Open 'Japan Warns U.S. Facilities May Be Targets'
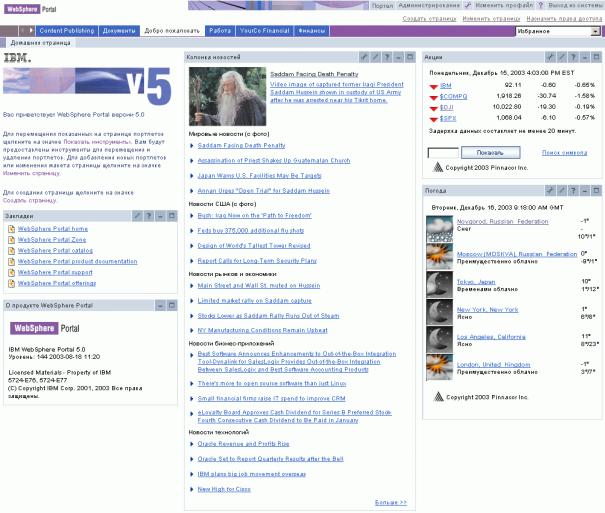Image resolution: width=605 pixels, height=513 pixels. pyautogui.click(x=259, y=176)
